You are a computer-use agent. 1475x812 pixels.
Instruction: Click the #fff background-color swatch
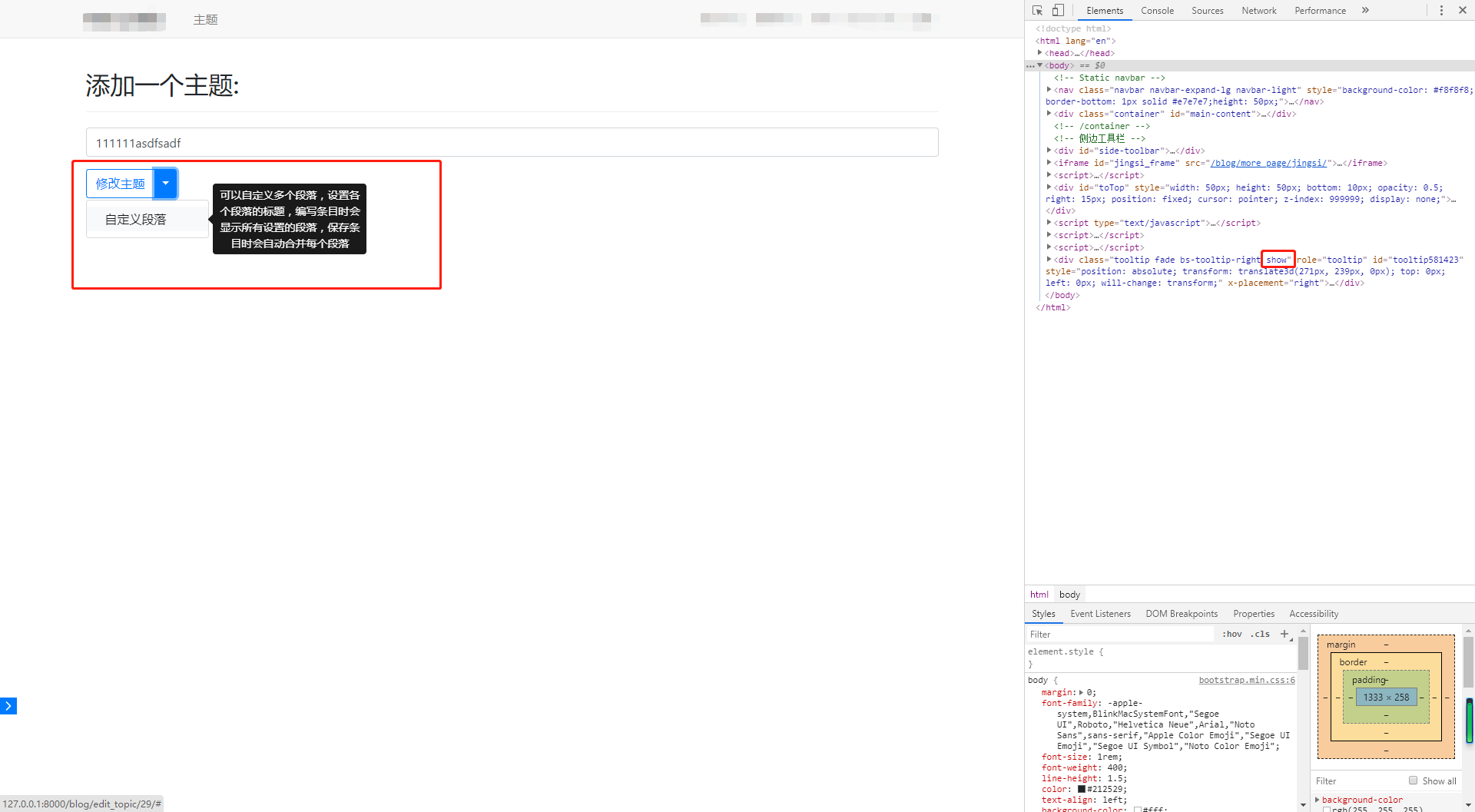pos(1138,809)
